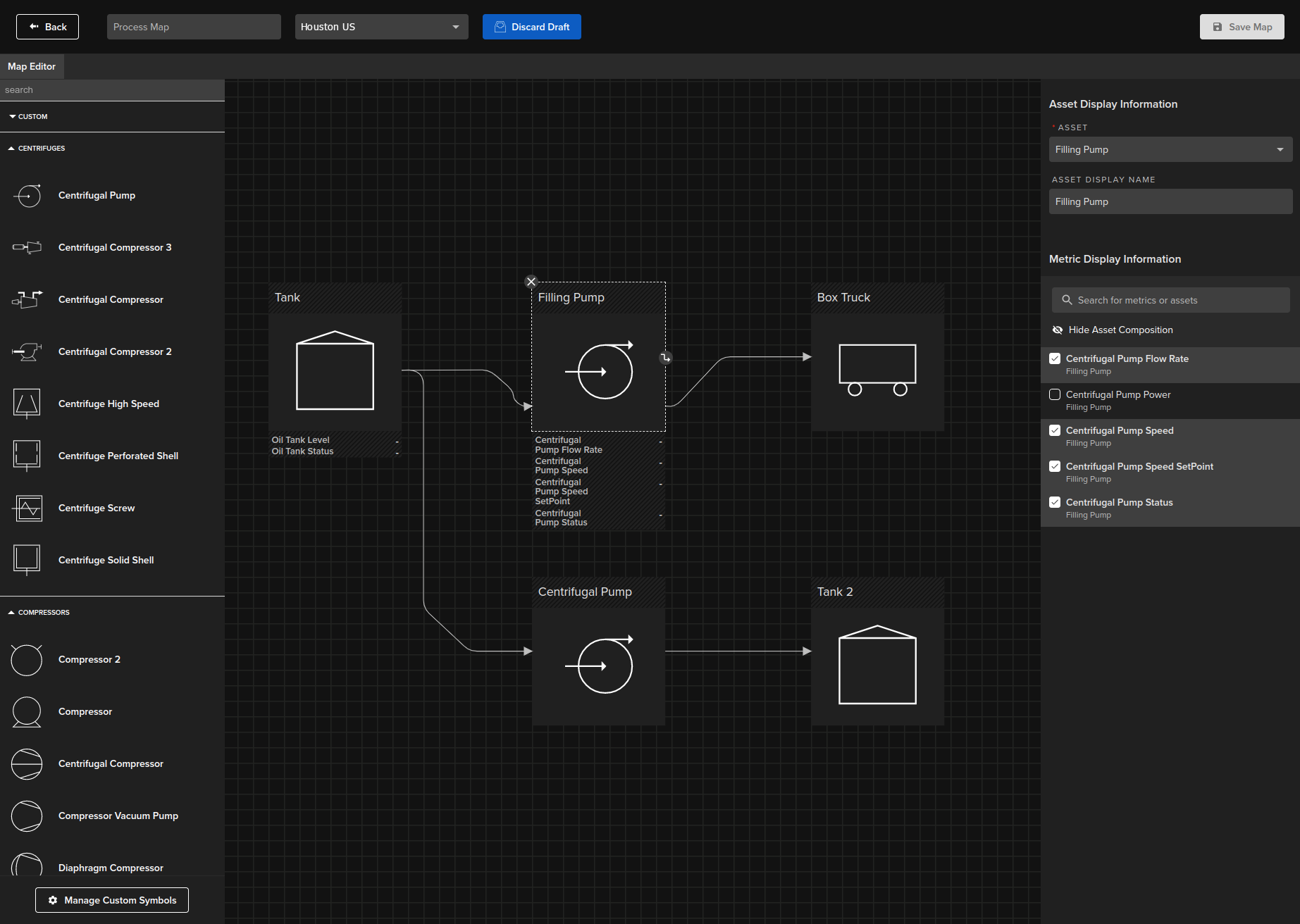Switch to the Map Editor tab
The height and width of the screenshot is (924, 1300).
pos(32,66)
